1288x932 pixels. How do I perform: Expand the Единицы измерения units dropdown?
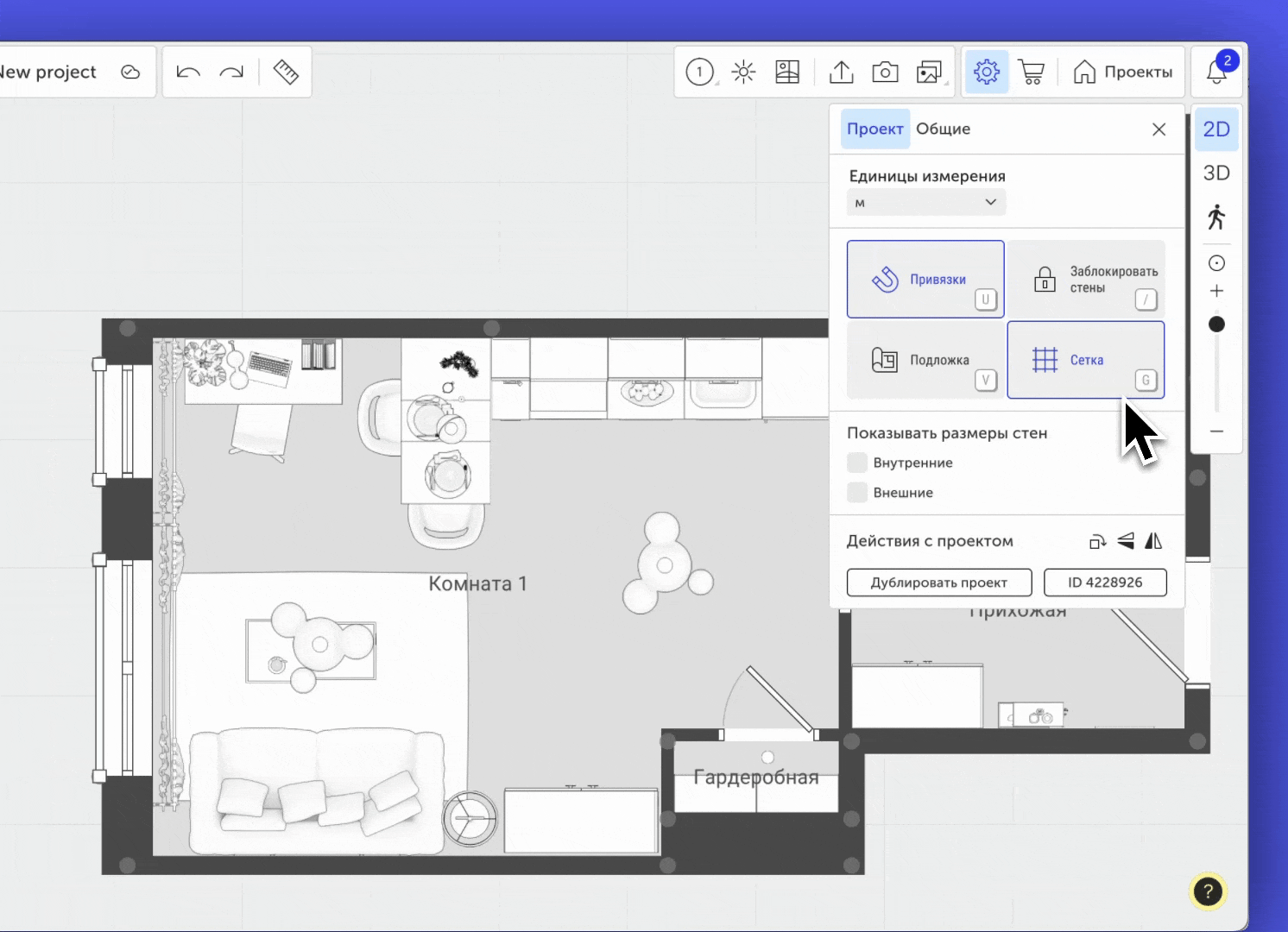point(925,203)
